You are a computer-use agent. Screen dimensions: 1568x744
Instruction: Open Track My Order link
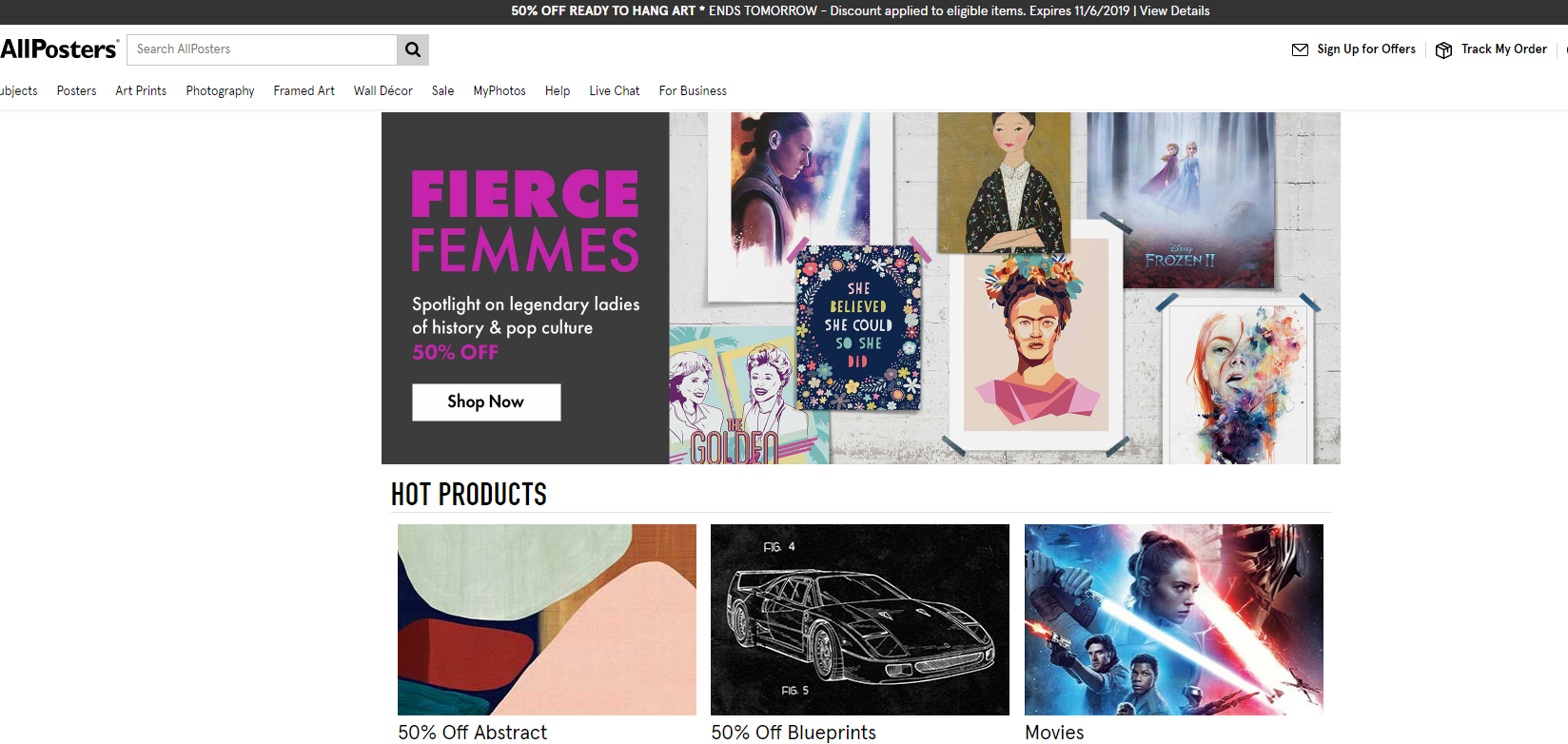pyautogui.click(x=1503, y=49)
